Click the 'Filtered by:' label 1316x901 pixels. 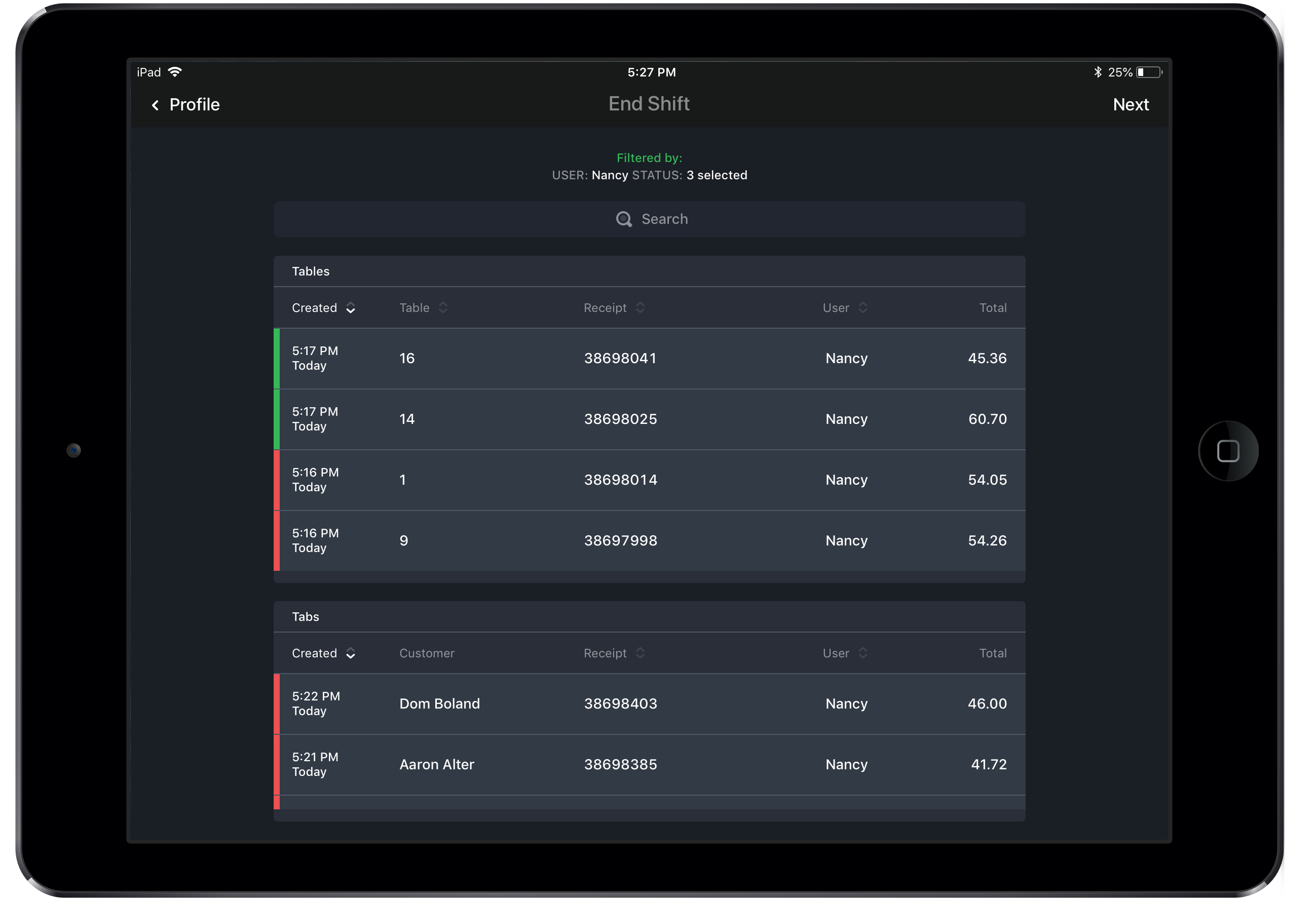pyautogui.click(x=649, y=158)
